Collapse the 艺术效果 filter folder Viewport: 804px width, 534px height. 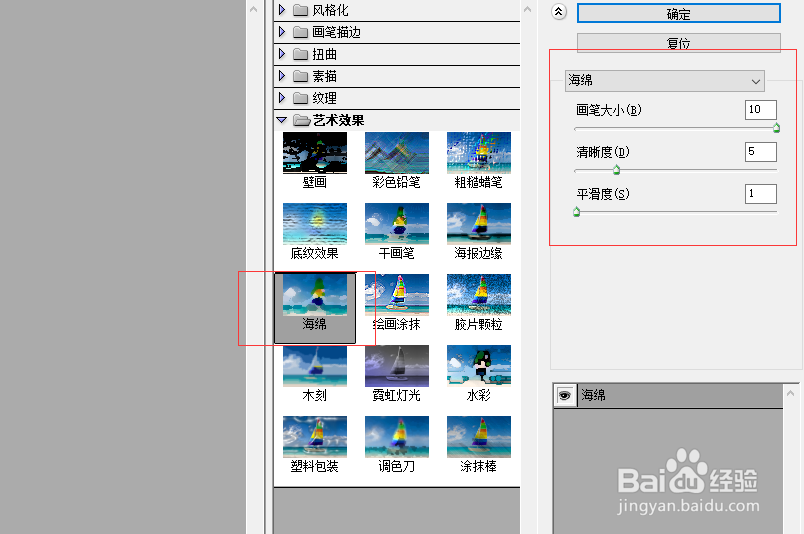point(282,120)
